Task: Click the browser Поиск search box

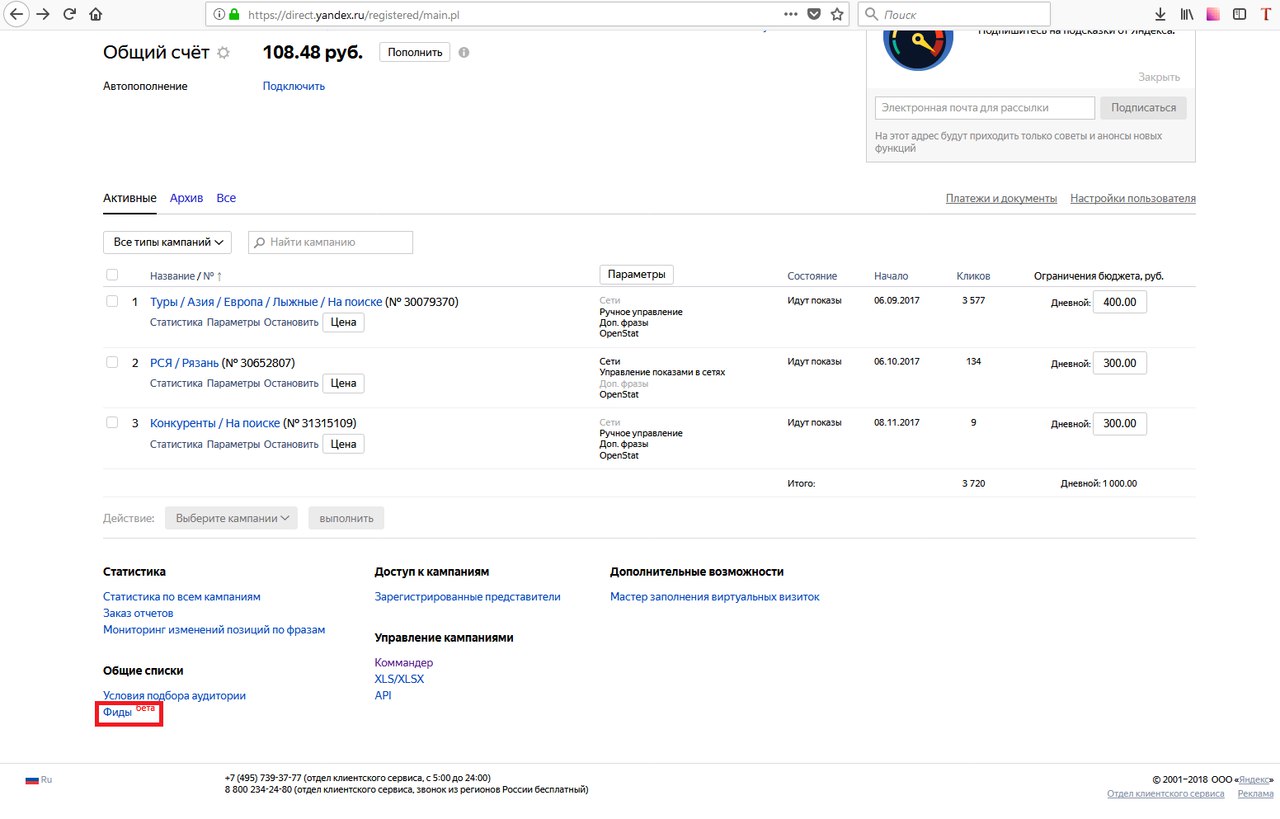Action: [x=955, y=14]
